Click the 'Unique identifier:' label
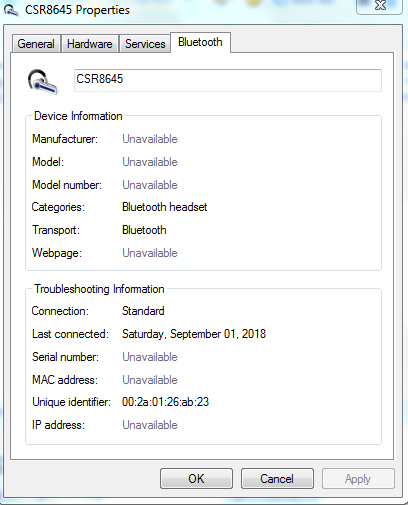The image size is (408, 505). 71,402
